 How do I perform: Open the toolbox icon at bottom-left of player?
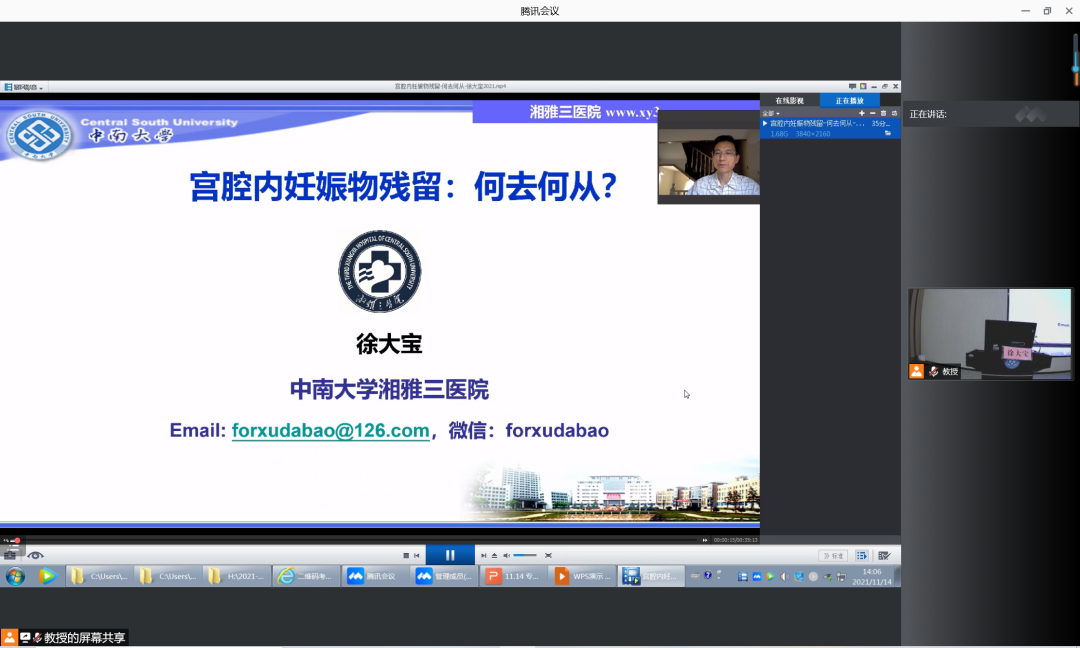(10, 554)
